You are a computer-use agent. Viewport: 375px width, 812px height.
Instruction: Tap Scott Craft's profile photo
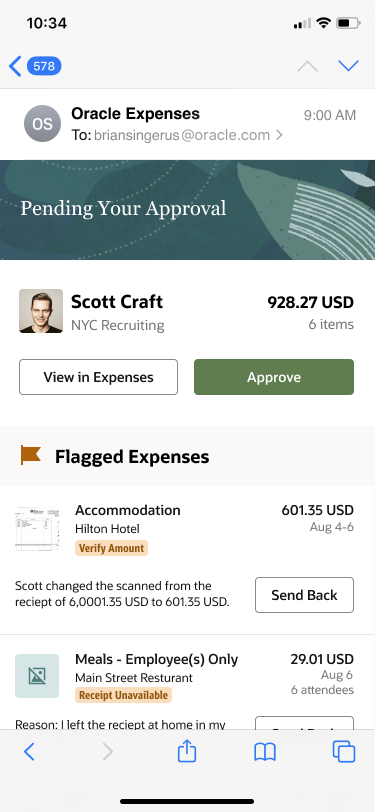[x=41, y=311]
